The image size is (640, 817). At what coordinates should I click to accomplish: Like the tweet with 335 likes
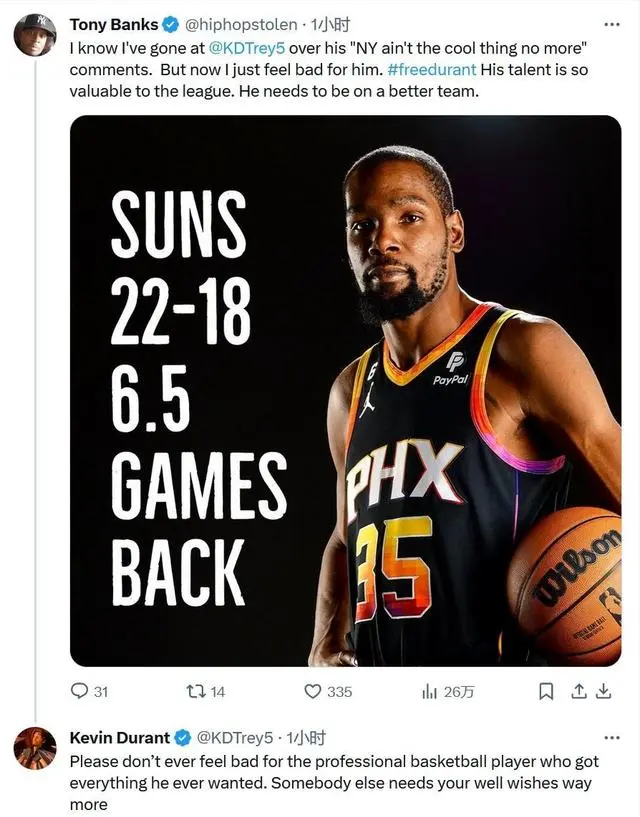pyautogui.click(x=312, y=691)
